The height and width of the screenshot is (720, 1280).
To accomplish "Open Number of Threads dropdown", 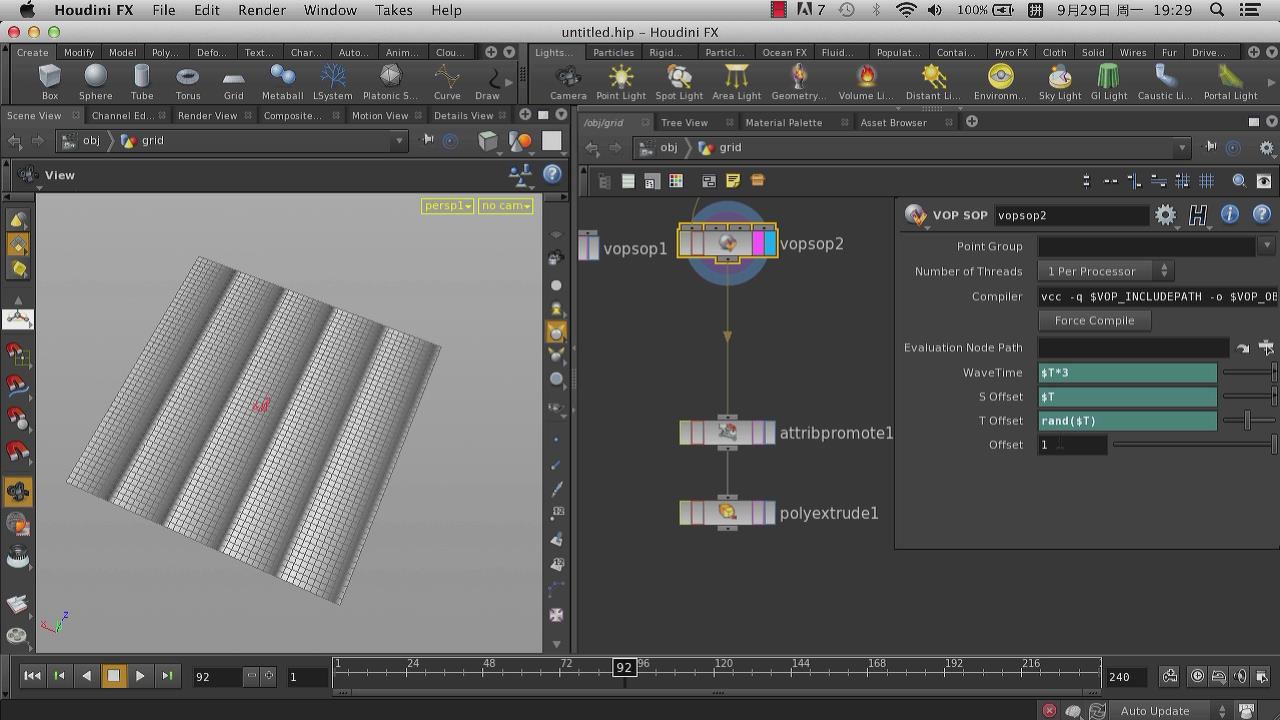I will (1106, 271).
